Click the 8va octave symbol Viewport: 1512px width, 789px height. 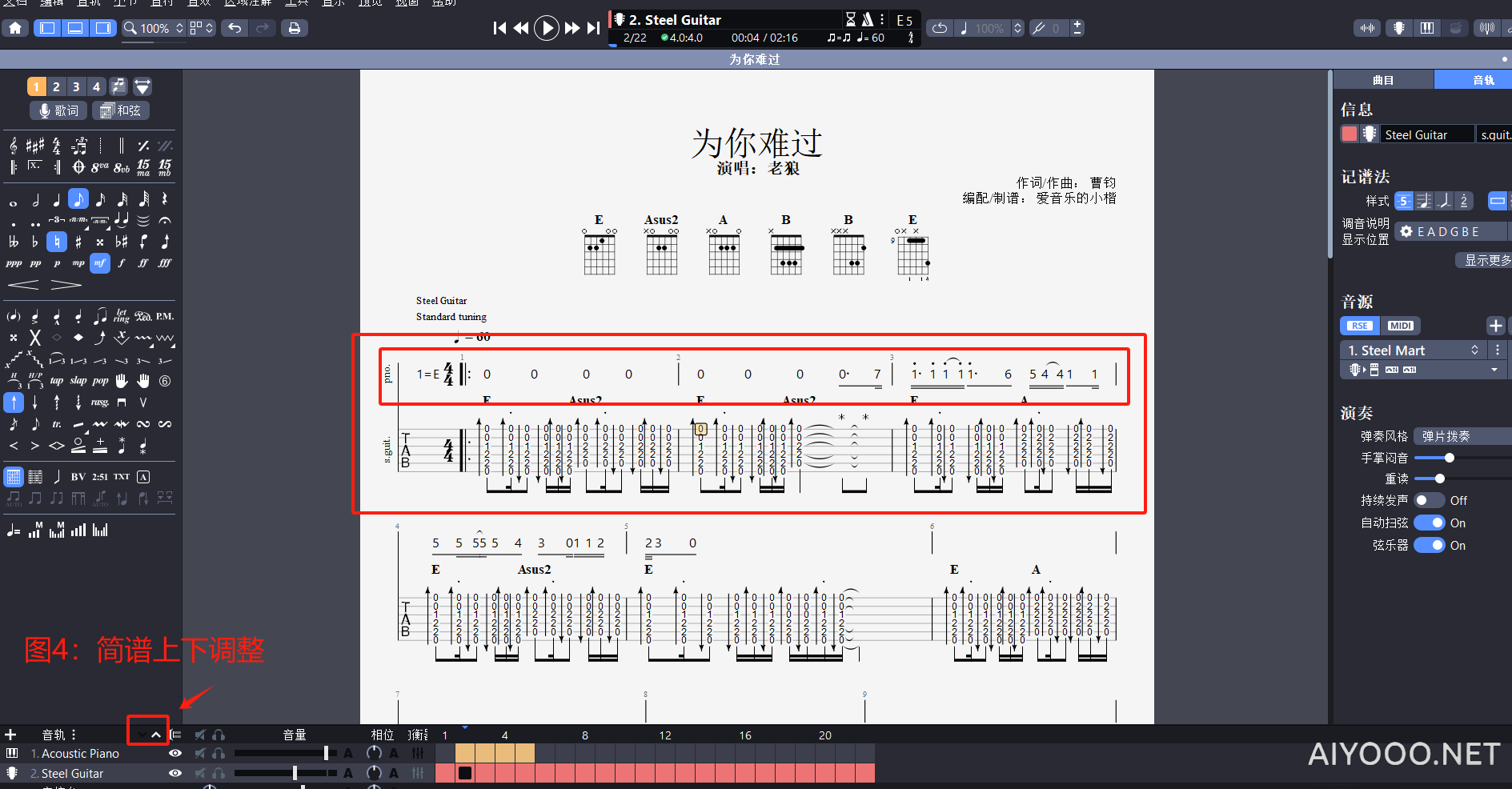100,167
